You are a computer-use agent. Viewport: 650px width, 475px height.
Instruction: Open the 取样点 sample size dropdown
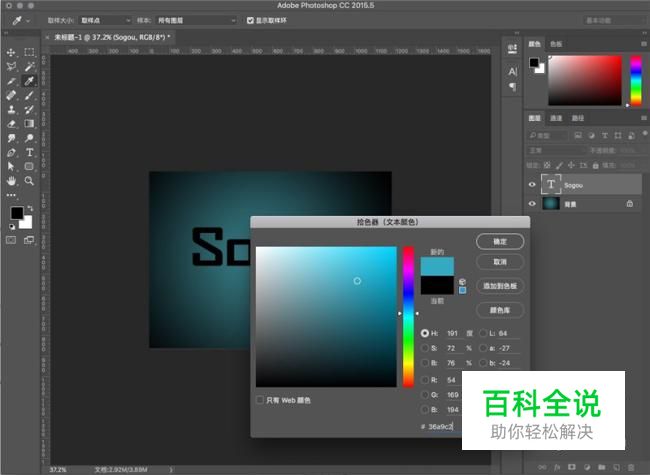click(x=104, y=20)
